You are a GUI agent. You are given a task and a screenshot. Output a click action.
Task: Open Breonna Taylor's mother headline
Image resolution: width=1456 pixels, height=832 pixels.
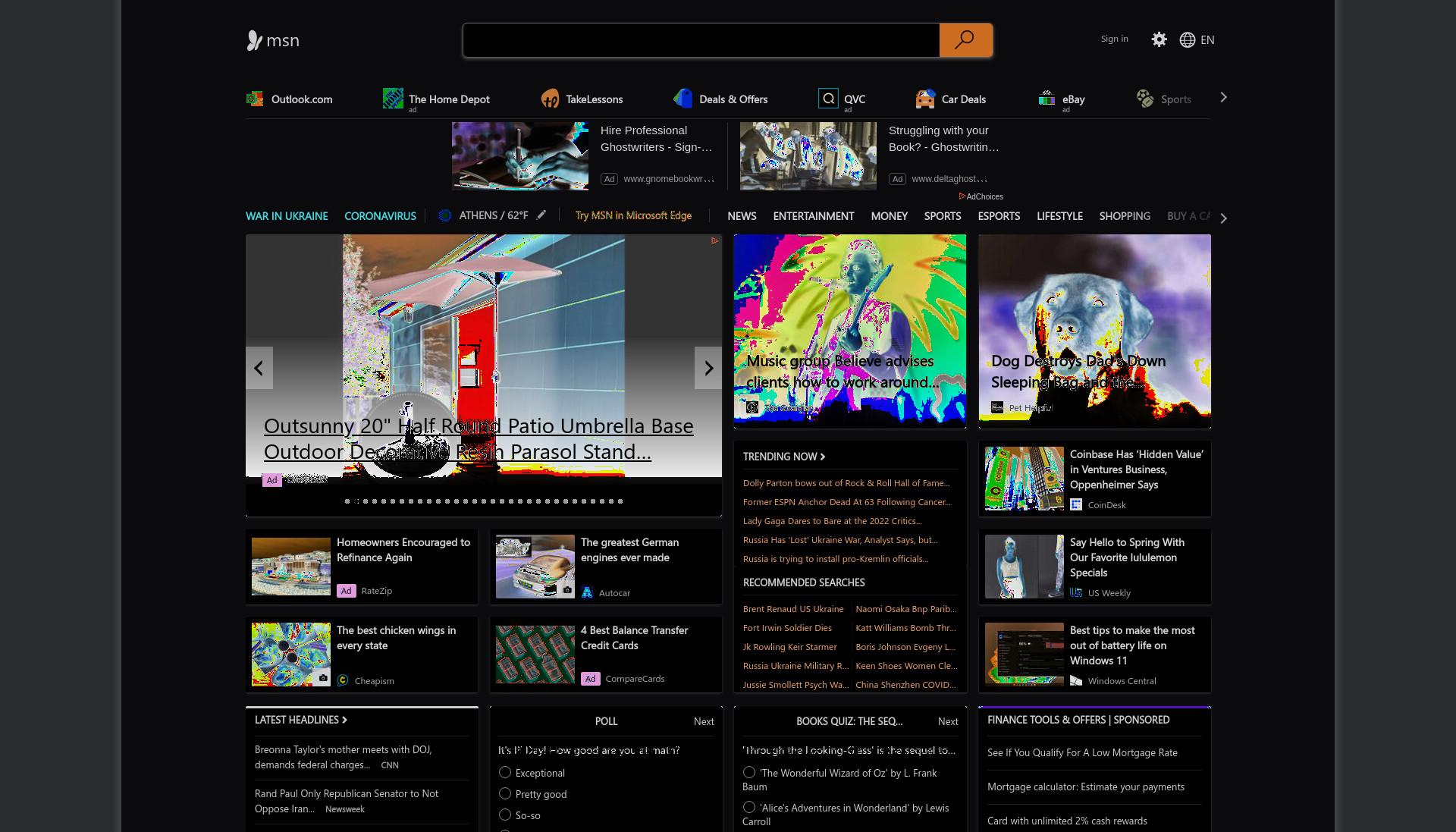pos(344,757)
